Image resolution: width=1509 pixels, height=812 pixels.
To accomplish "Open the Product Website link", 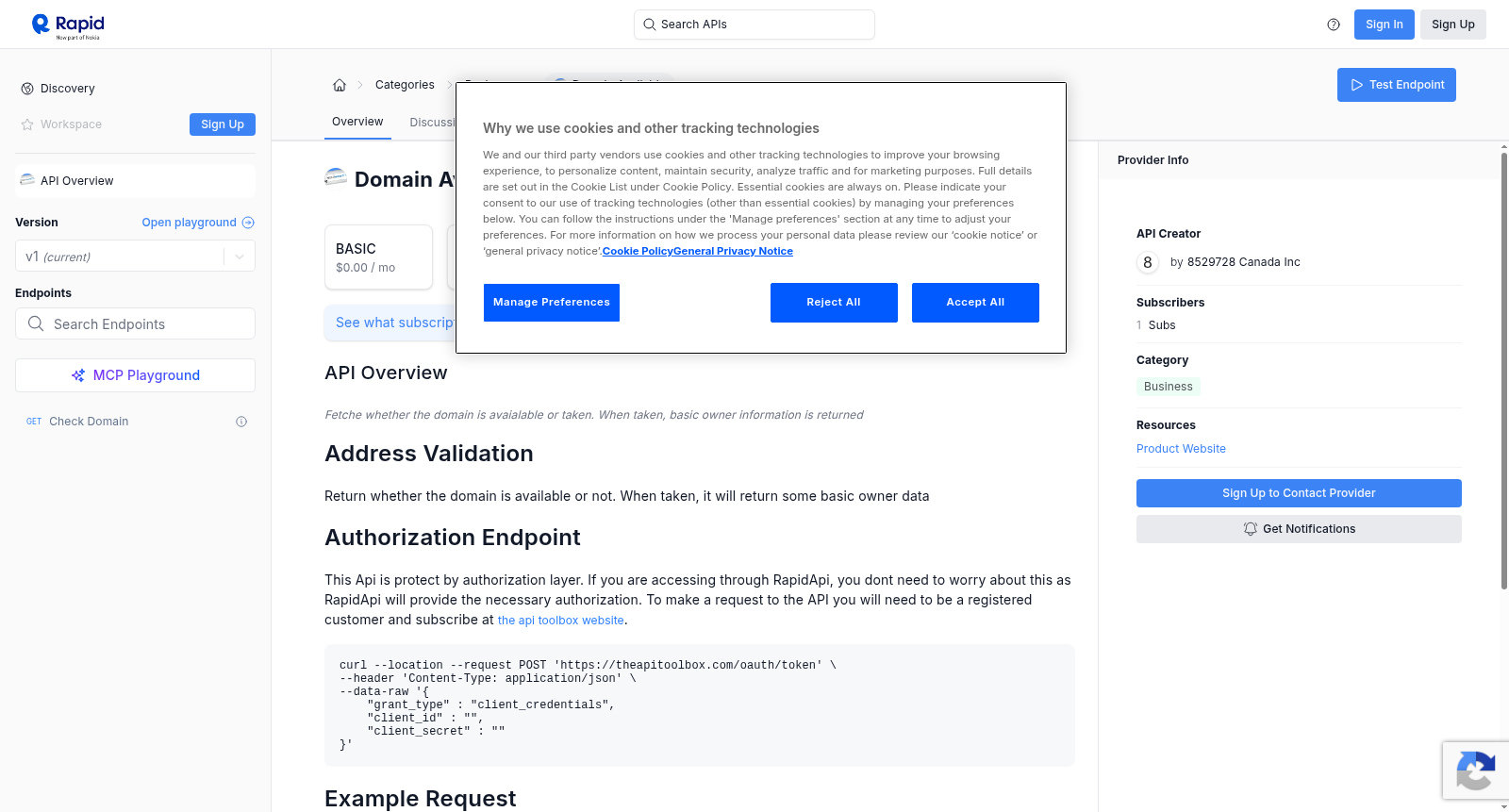I will click(1181, 449).
